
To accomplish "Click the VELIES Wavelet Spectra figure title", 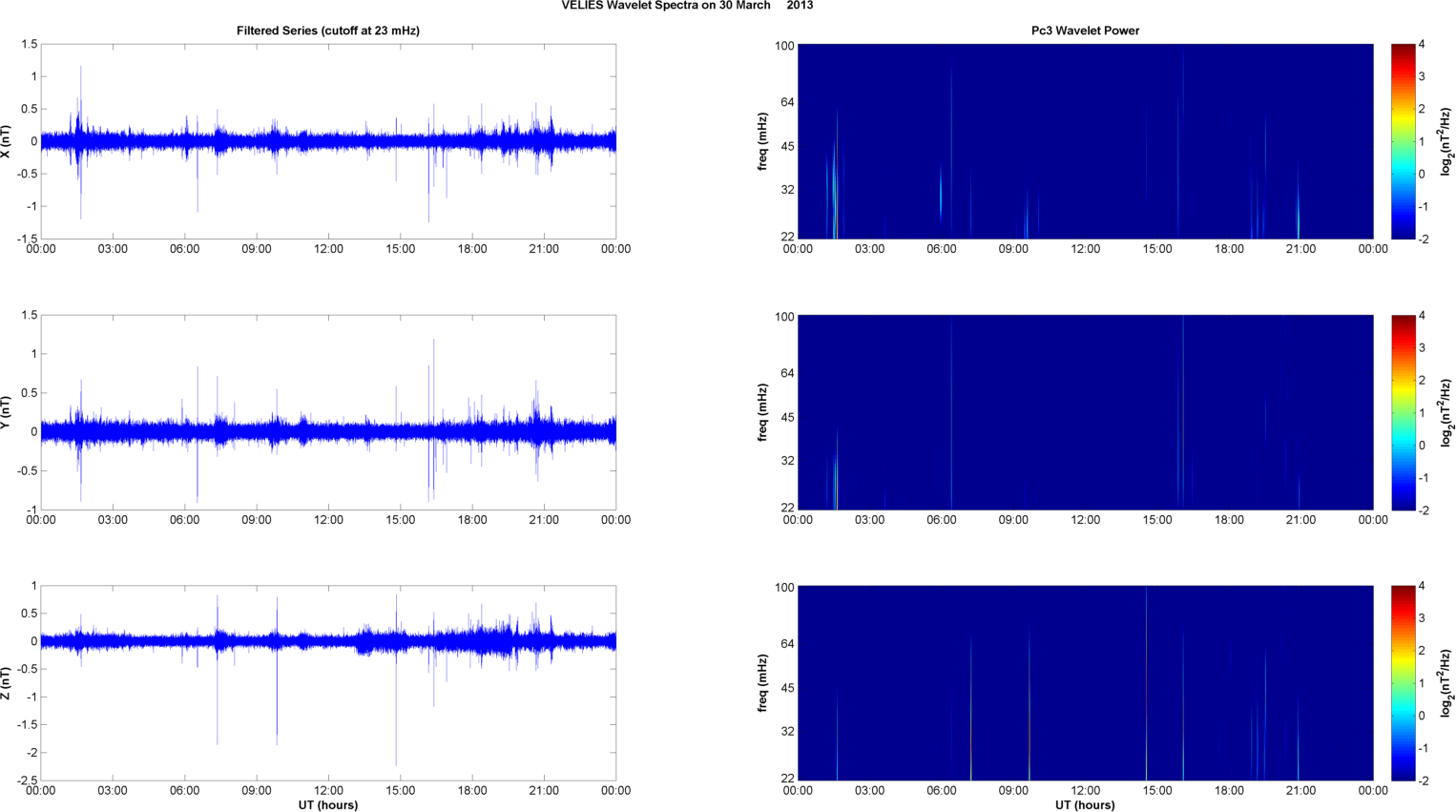I will [687, 6].
